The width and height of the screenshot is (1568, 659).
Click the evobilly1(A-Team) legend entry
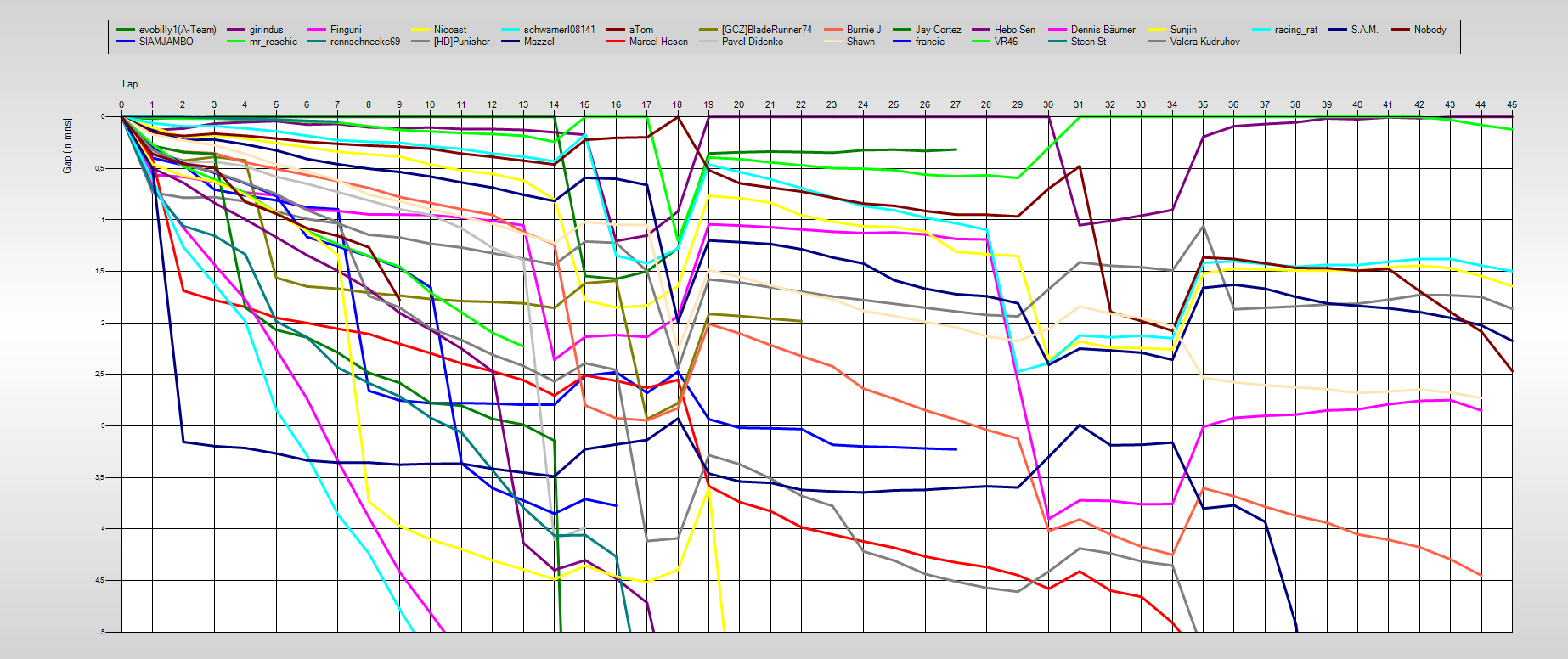(177, 30)
